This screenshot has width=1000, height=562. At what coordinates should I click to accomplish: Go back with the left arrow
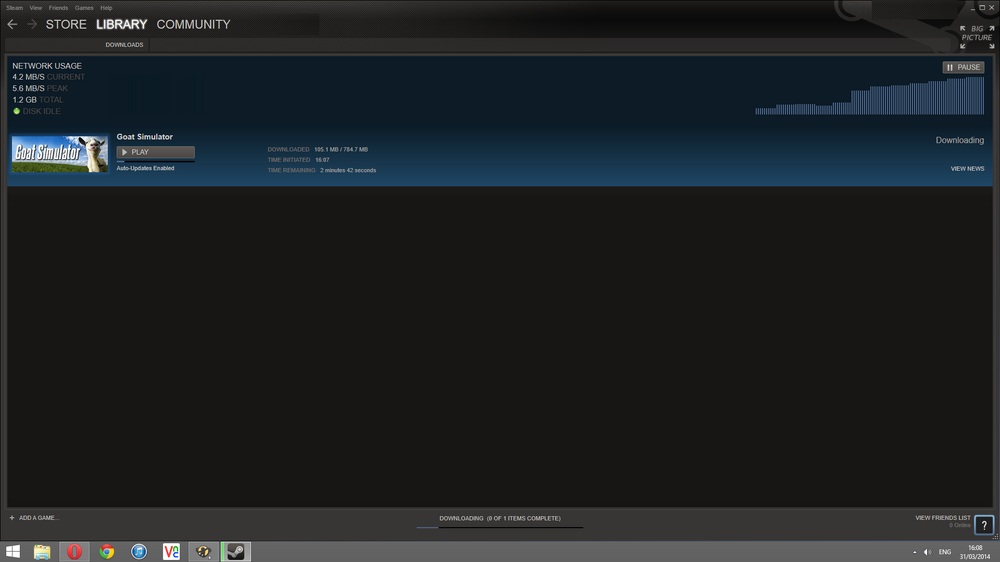[x=12, y=24]
